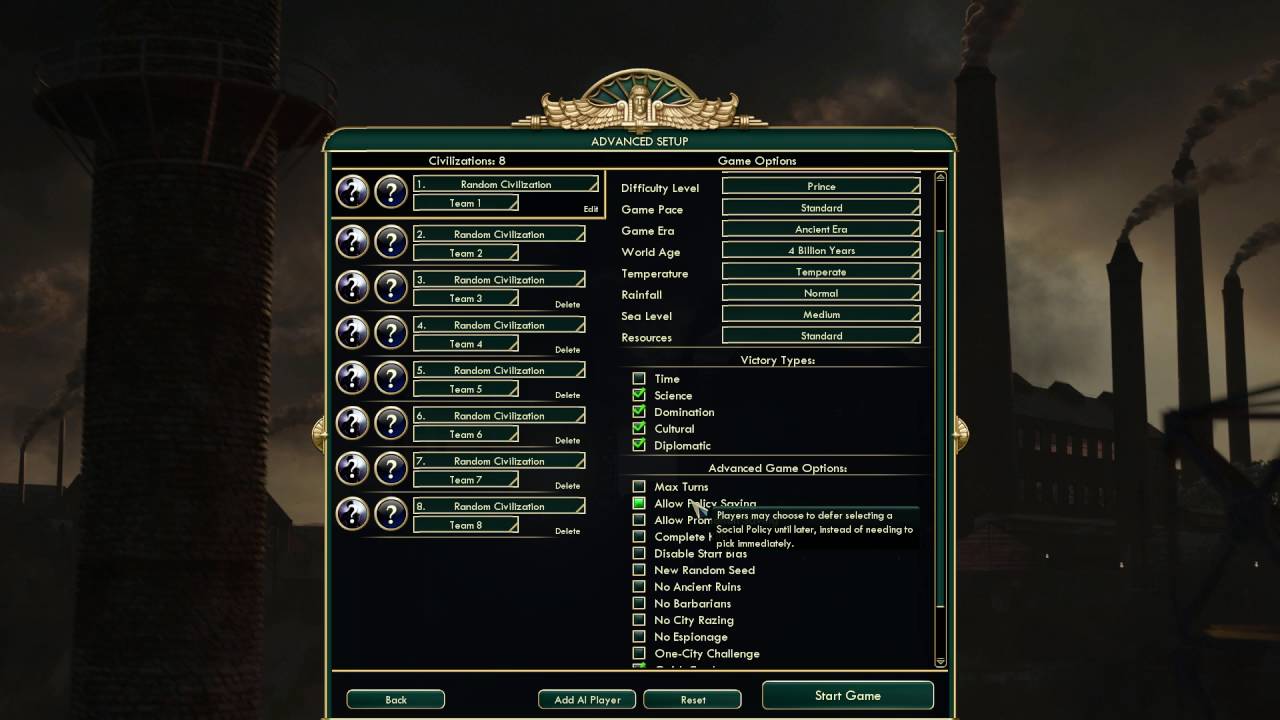This screenshot has width=1280, height=720.
Task: Click scrollbar down arrow in Game Options
Action: pos(940,661)
